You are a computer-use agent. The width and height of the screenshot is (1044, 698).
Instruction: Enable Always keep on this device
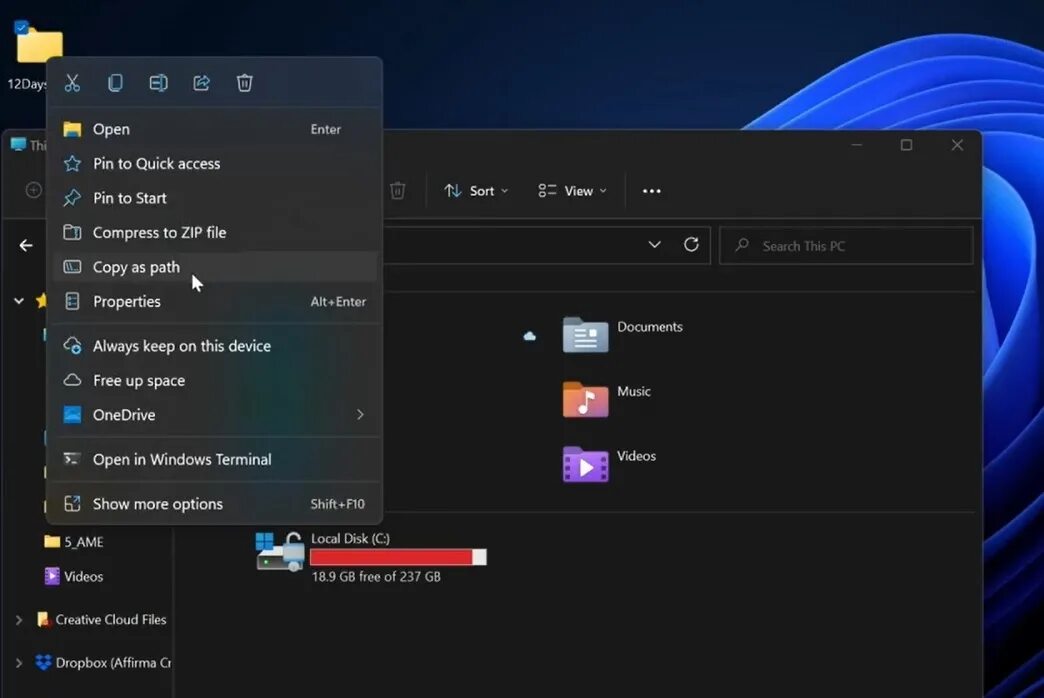point(180,345)
